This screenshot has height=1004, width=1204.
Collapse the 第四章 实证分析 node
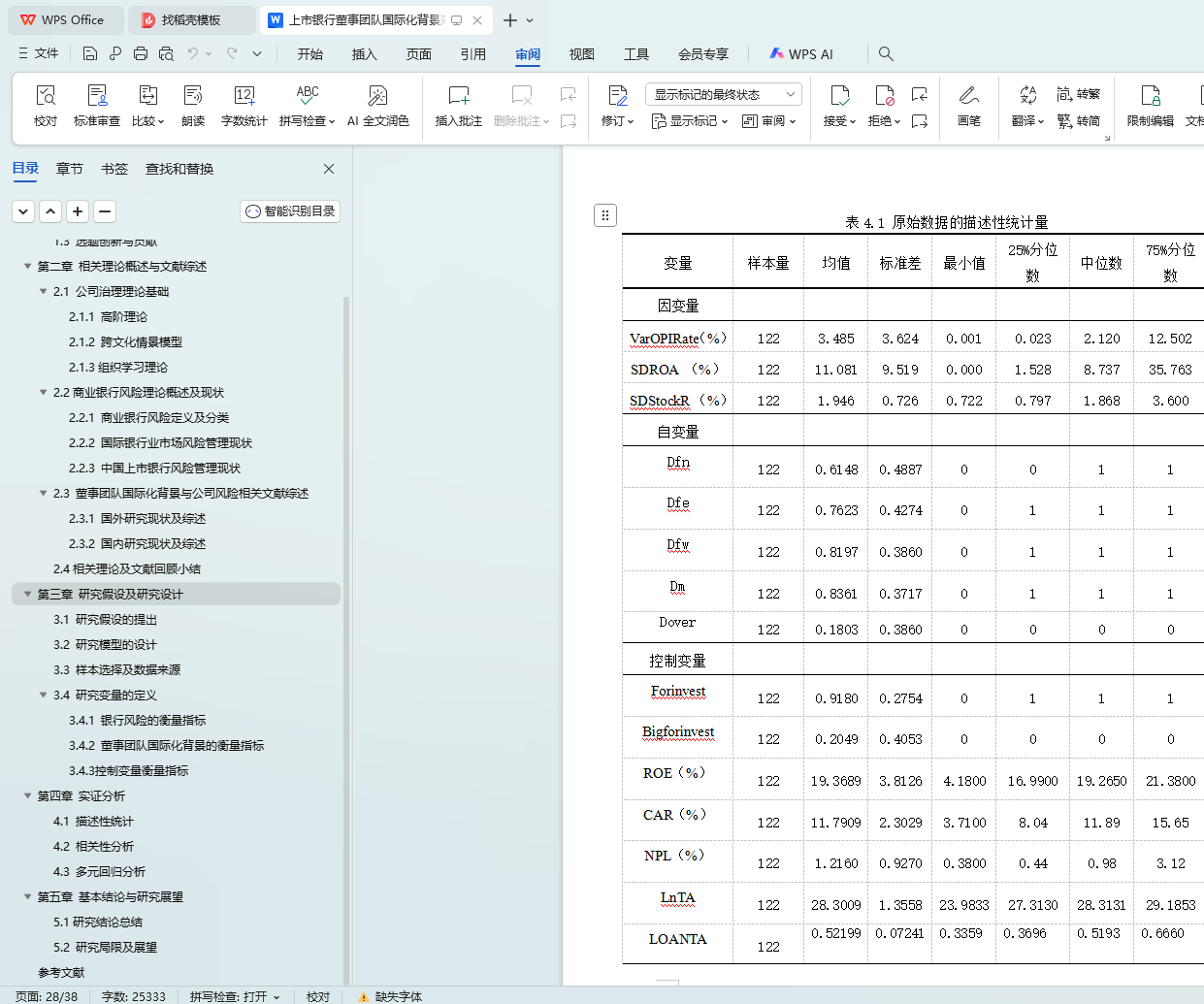tap(28, 795)
